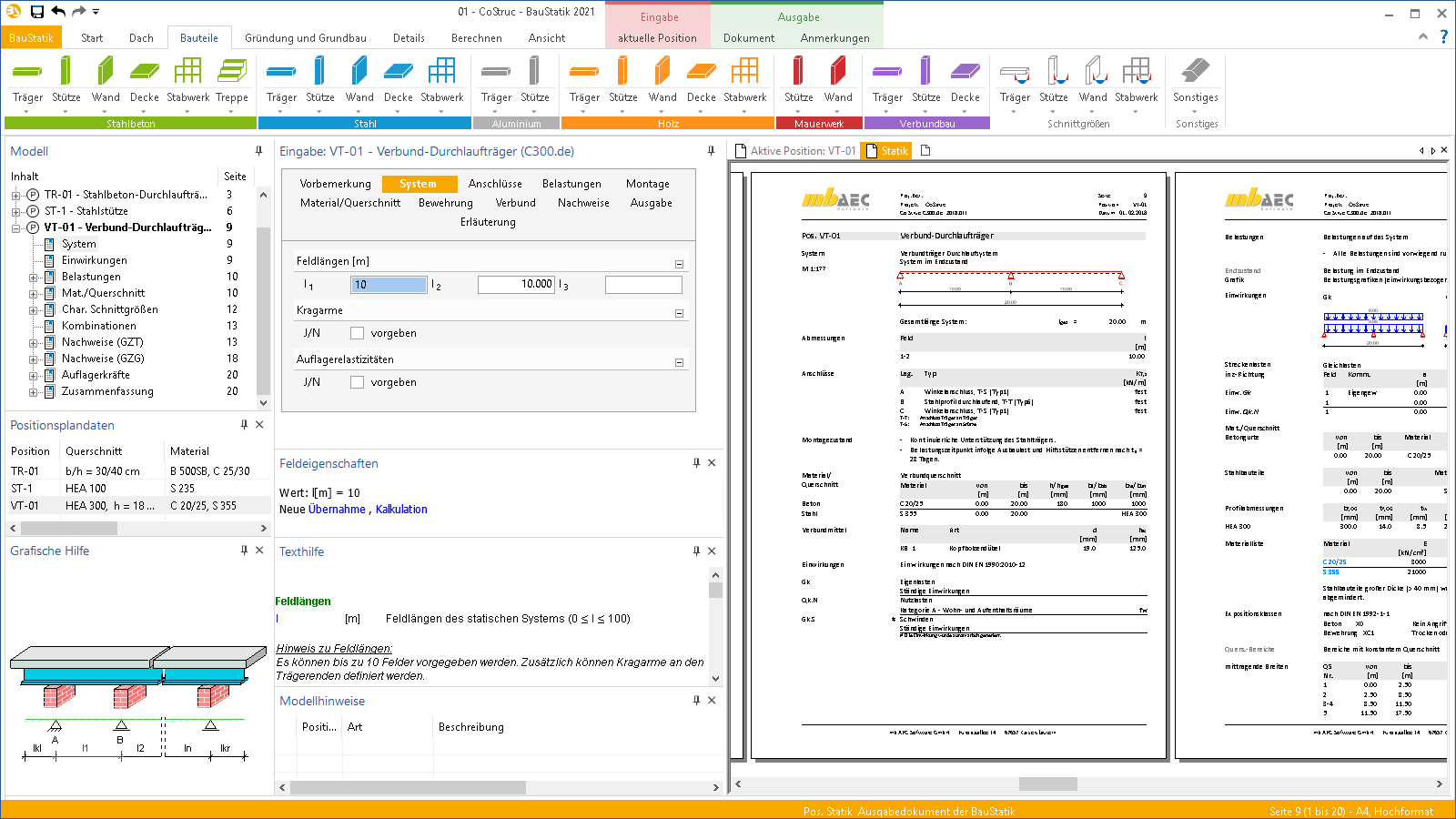Collapse Kragarme section
Screen dimensions: 1456x819
(x=679, y=313)
